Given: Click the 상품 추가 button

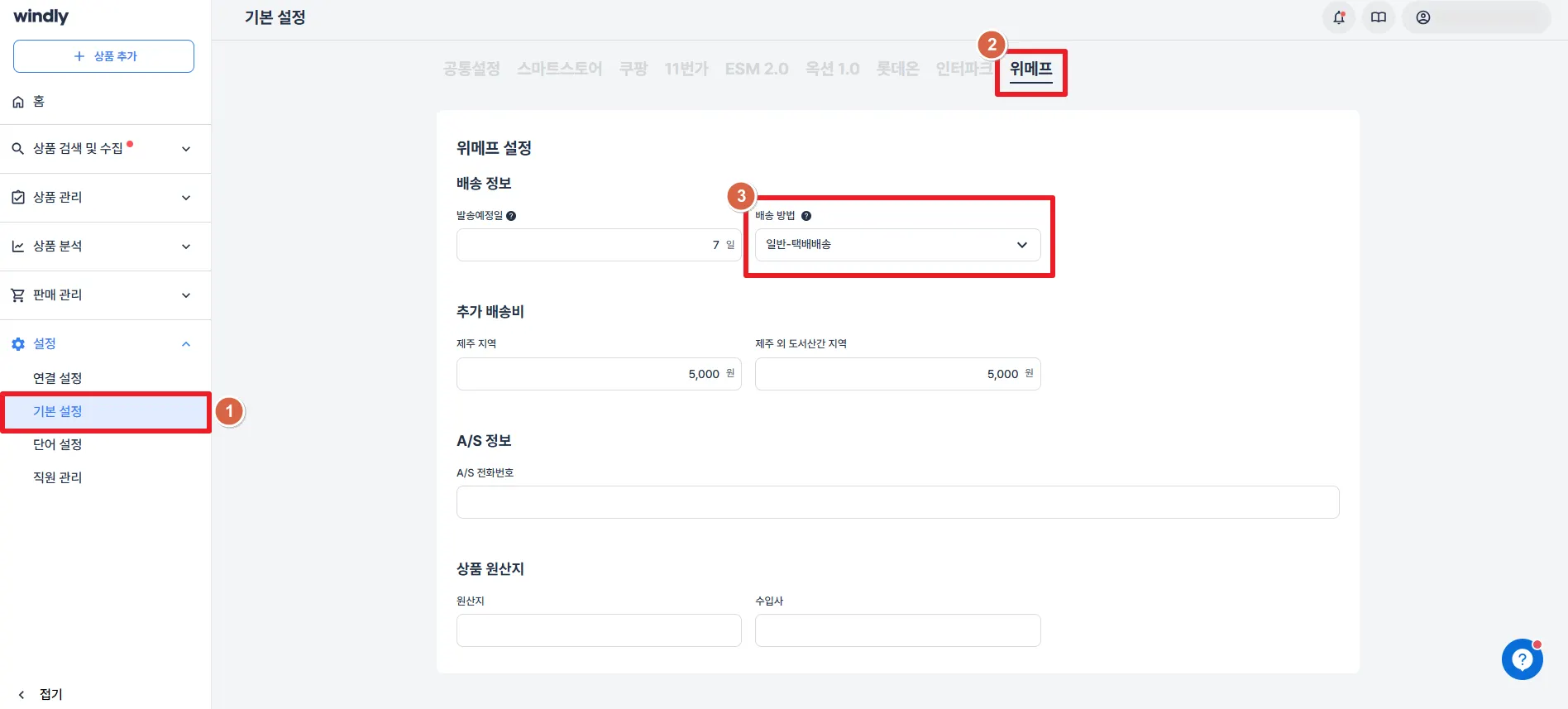Looking at the screenshot, I should [103, 56].
